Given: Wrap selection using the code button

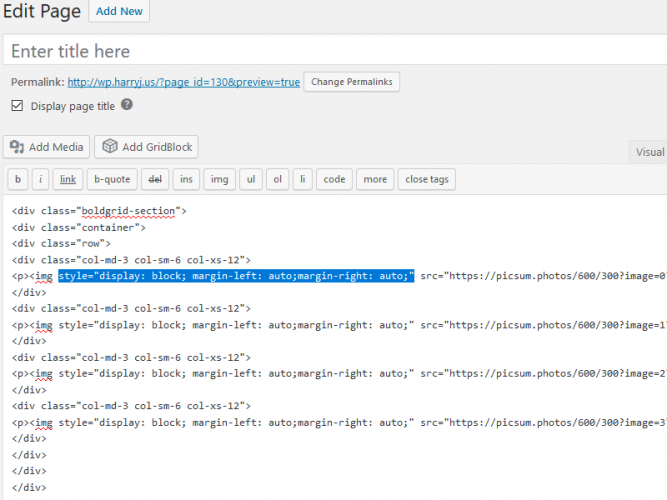Looking at the screenshot, I should click(334, 180).
